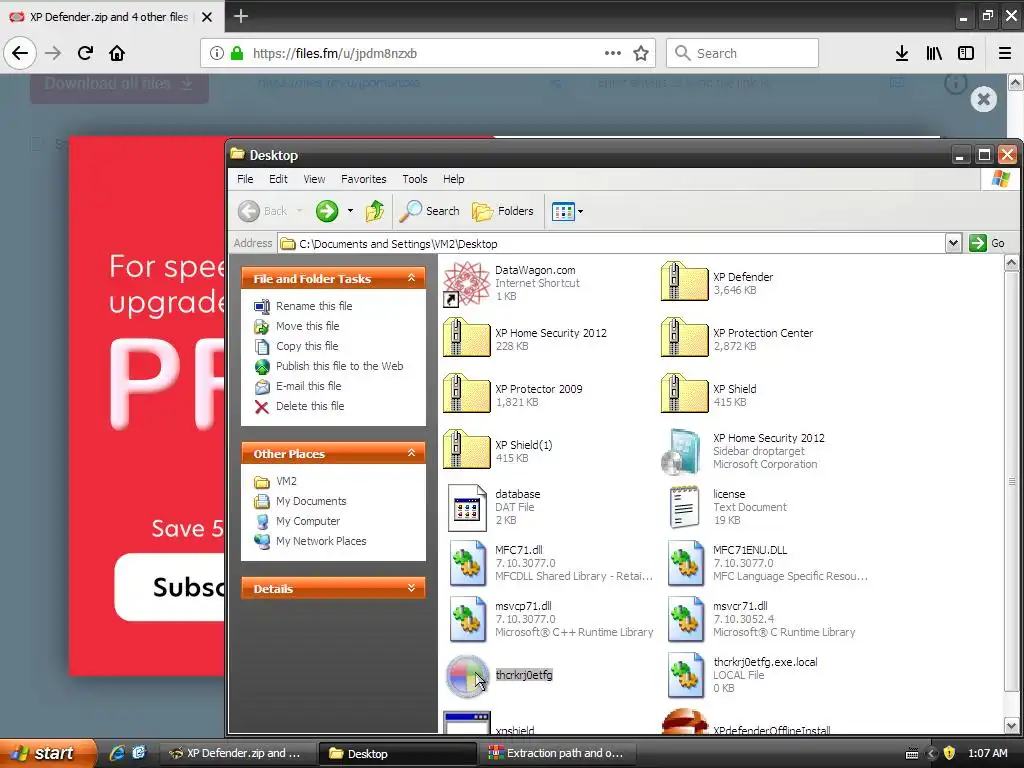This screenshot has width=1024, height=768.
Task: Open the File menu in Explorer
Action: coord(245,179)
